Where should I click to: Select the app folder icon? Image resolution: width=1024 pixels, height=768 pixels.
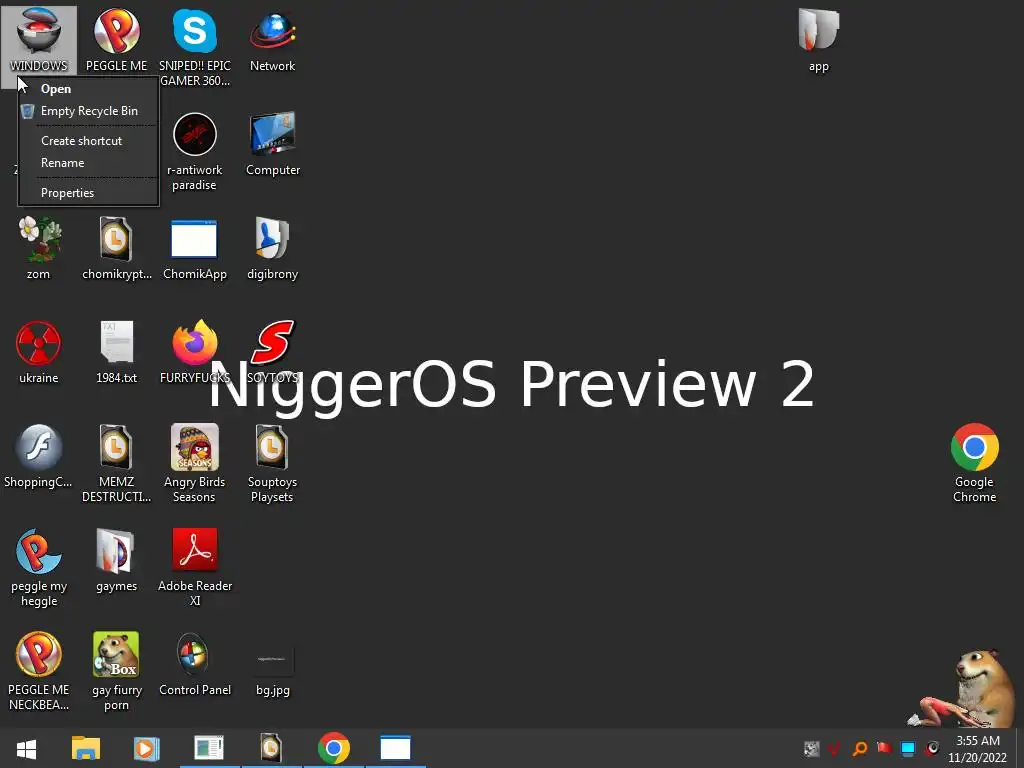818,40
